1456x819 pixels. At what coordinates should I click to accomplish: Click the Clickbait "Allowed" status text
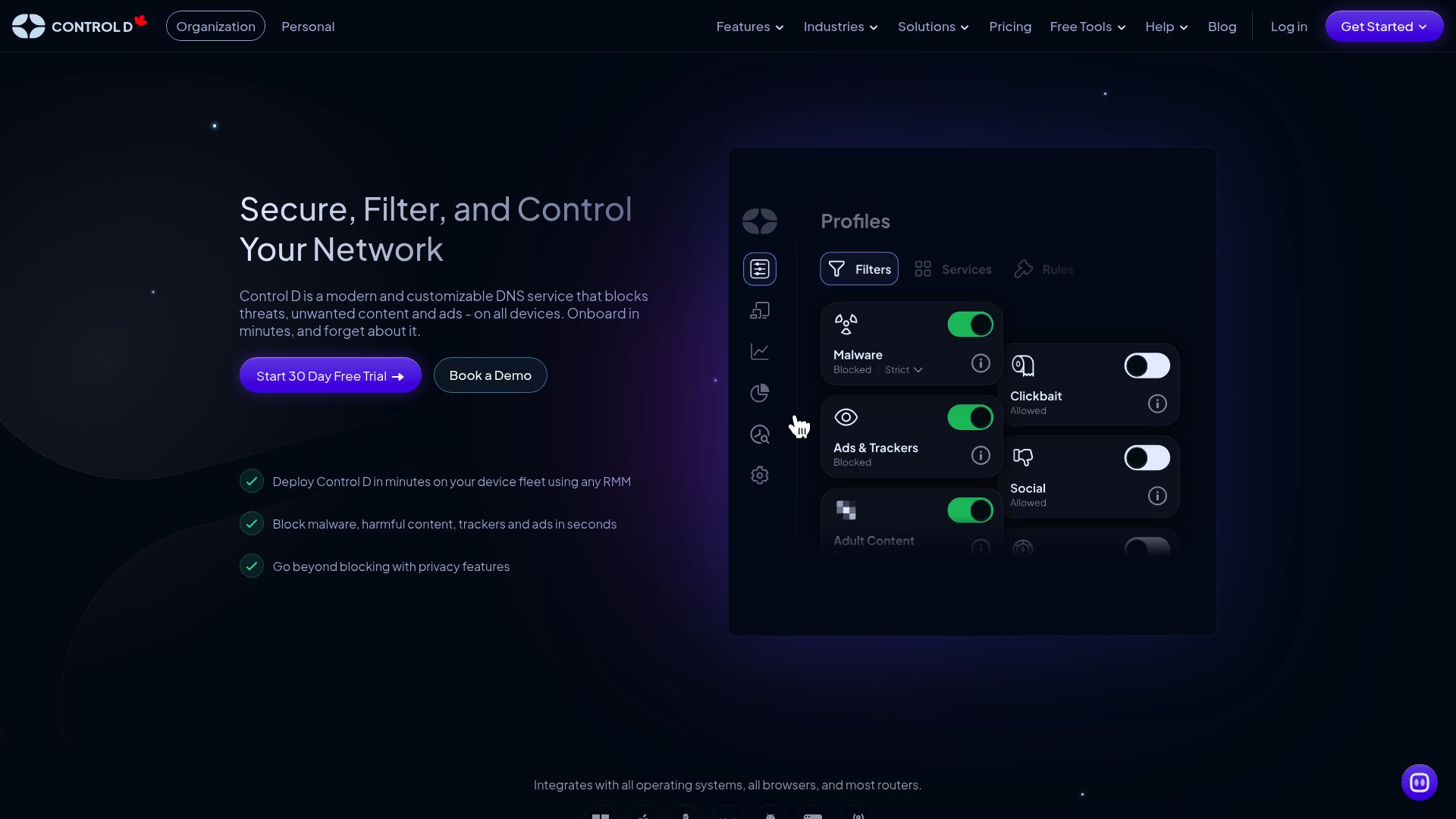1028,411
